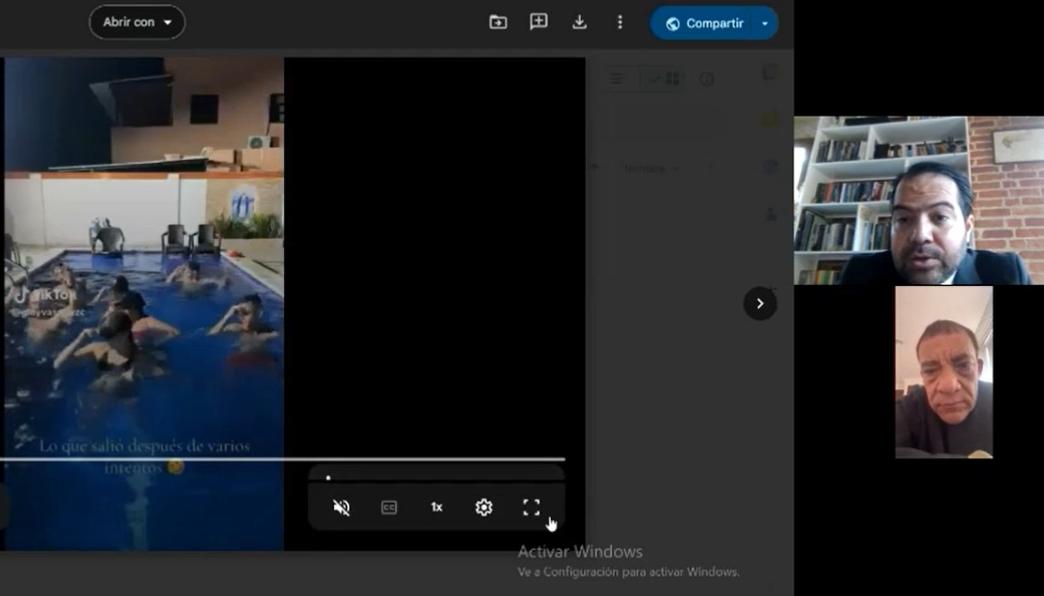Viewport: 1044px width, 596px height.
Task: Click the dimmed list view icon
Action: tap(617, 79)
